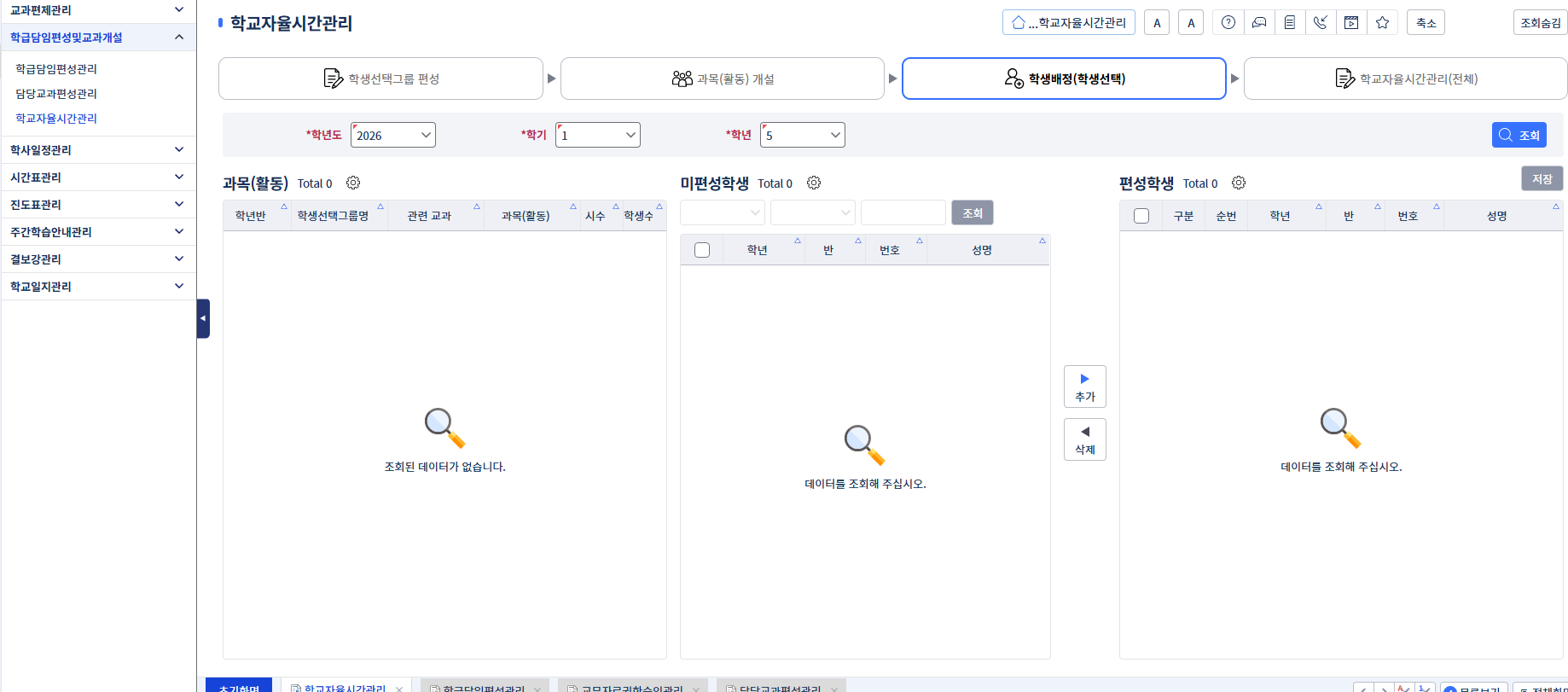Sort 편성학생 grid by 학년 arrow
The width and height of the screenshot is (1568, 692).
[x=1319, y=206]
